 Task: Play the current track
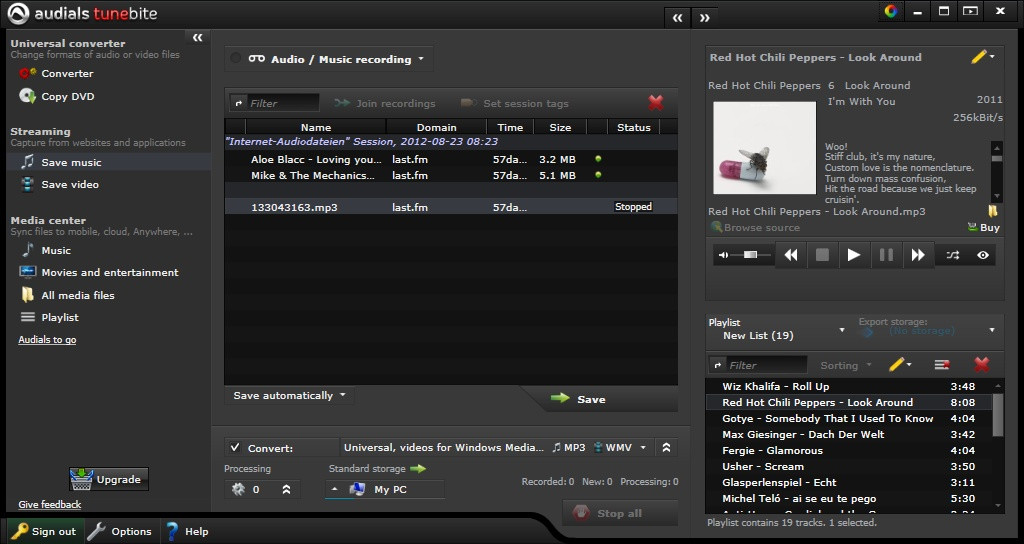pos(854,255)
